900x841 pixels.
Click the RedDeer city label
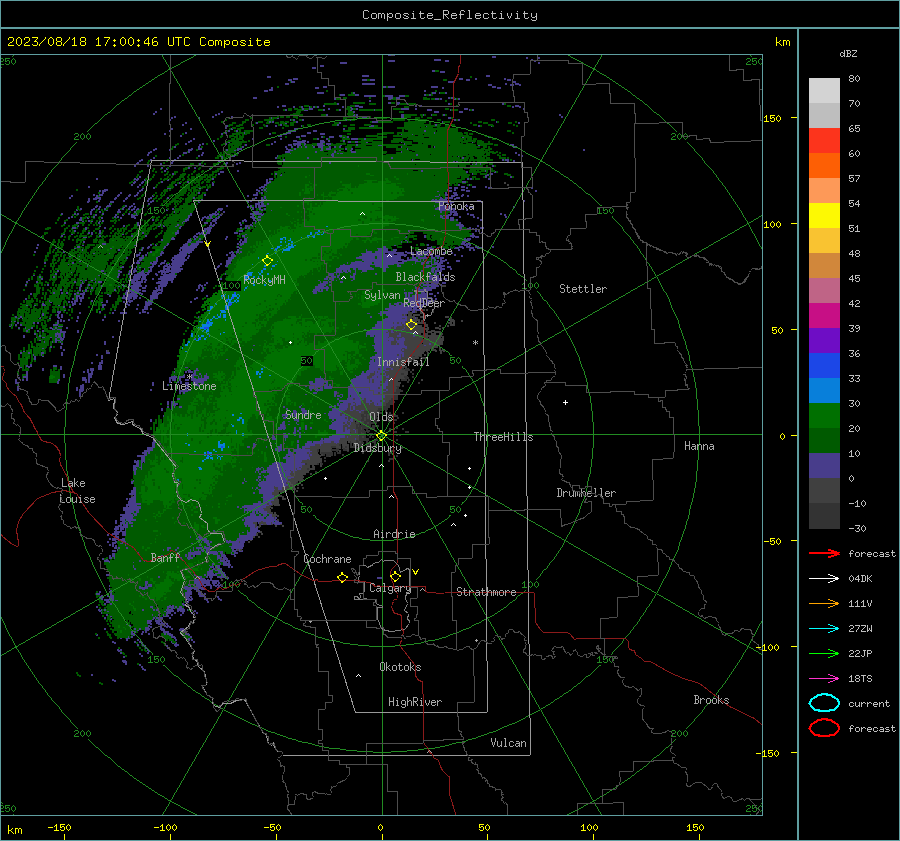click(424, 303)
